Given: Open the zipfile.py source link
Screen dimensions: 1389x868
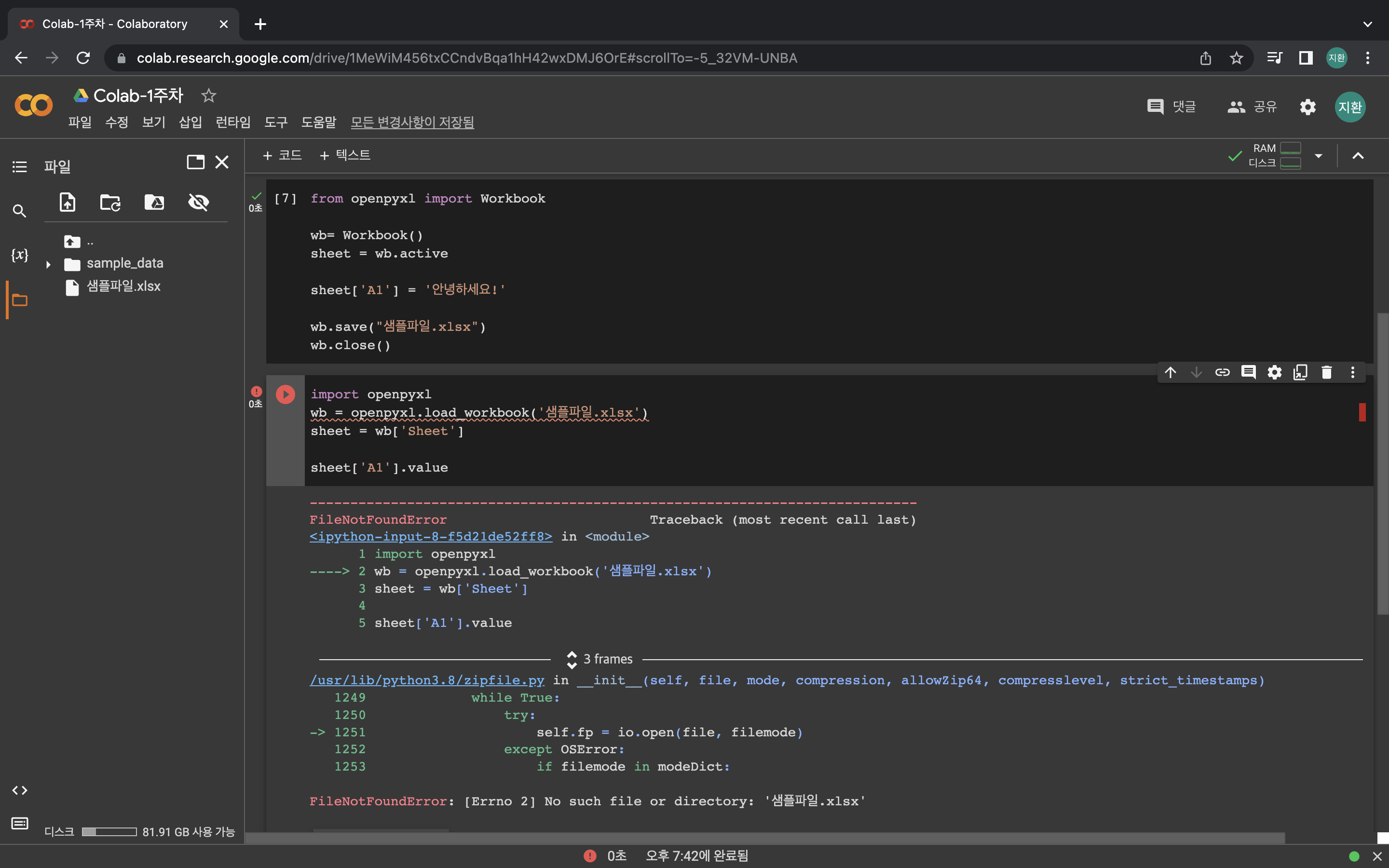Looking at the screenshot, I should 427,681.
